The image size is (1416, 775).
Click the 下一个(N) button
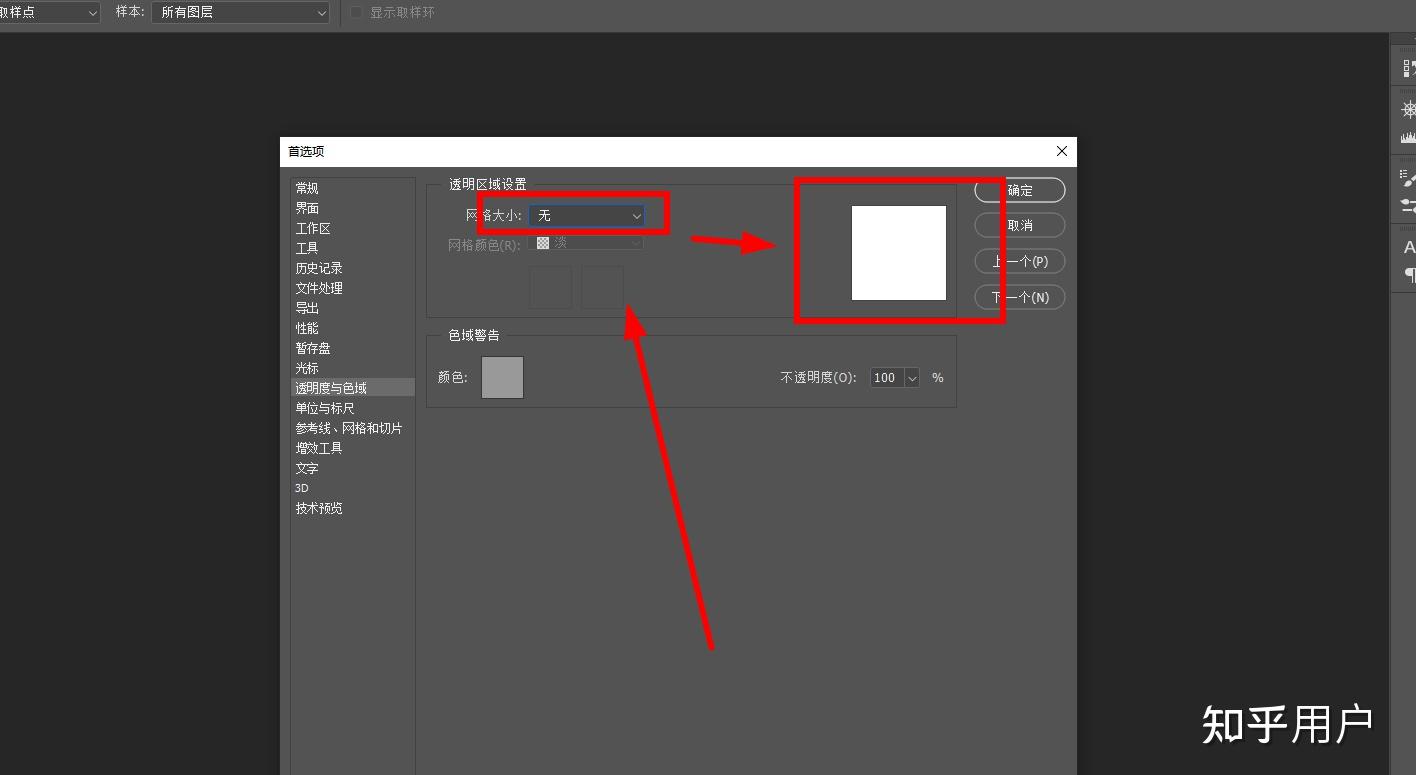[1020, 297]
